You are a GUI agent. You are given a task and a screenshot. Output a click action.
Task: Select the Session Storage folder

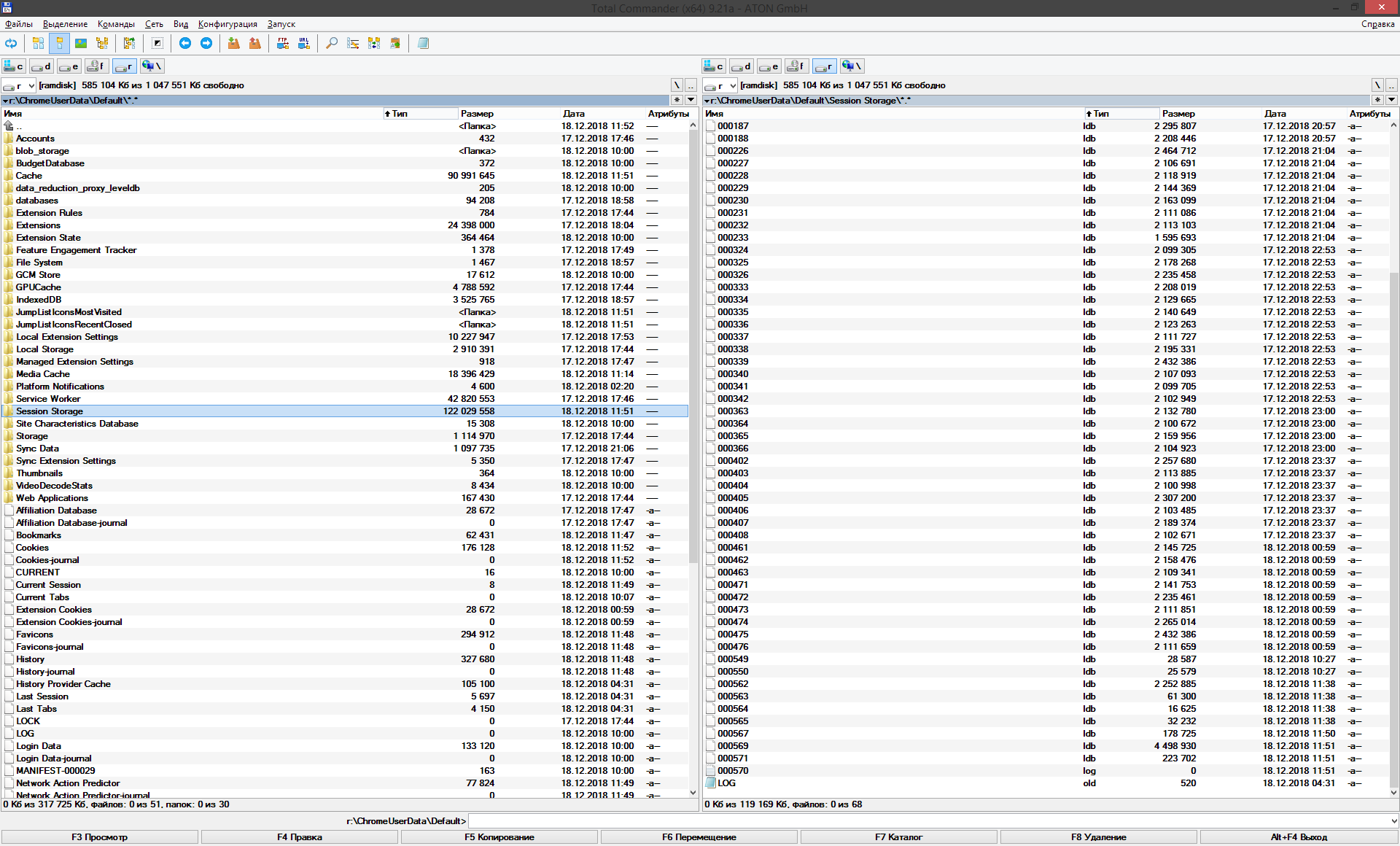click(345, 411)
